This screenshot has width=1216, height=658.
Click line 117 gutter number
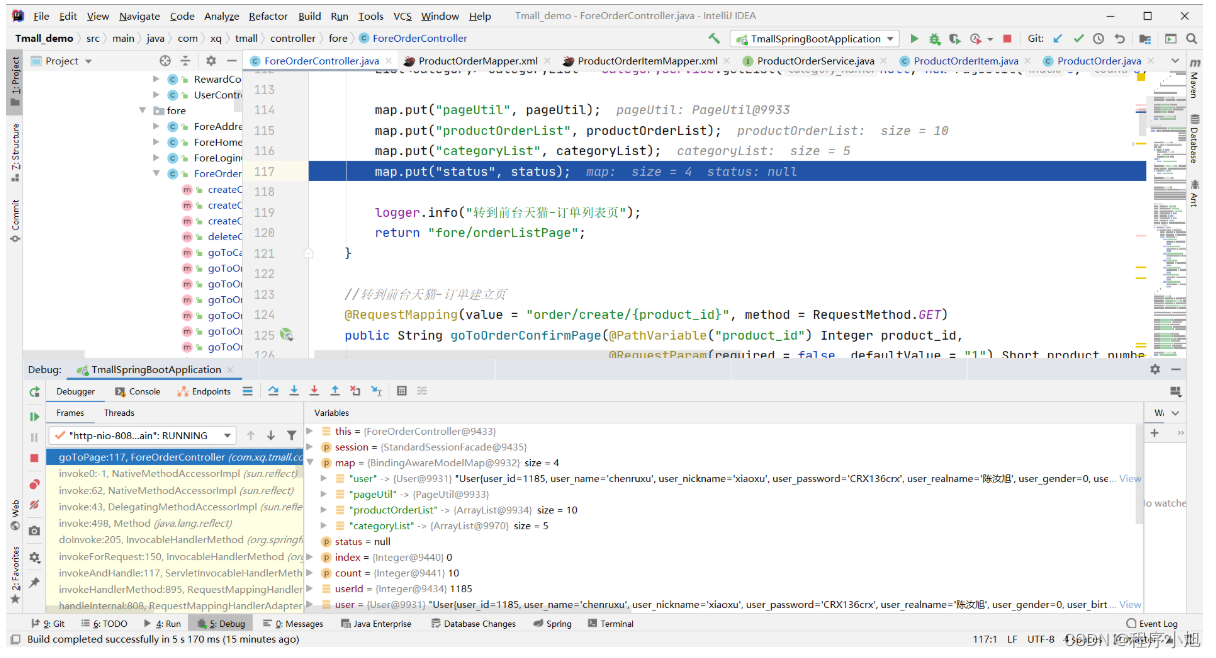pos(264,172)
